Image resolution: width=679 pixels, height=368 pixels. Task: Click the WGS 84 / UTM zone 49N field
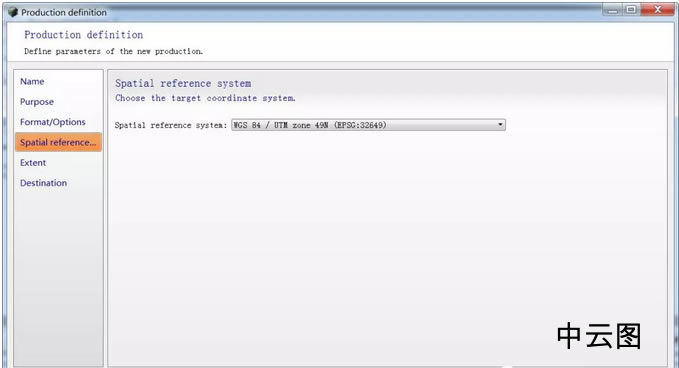click(x=368, y=125)
